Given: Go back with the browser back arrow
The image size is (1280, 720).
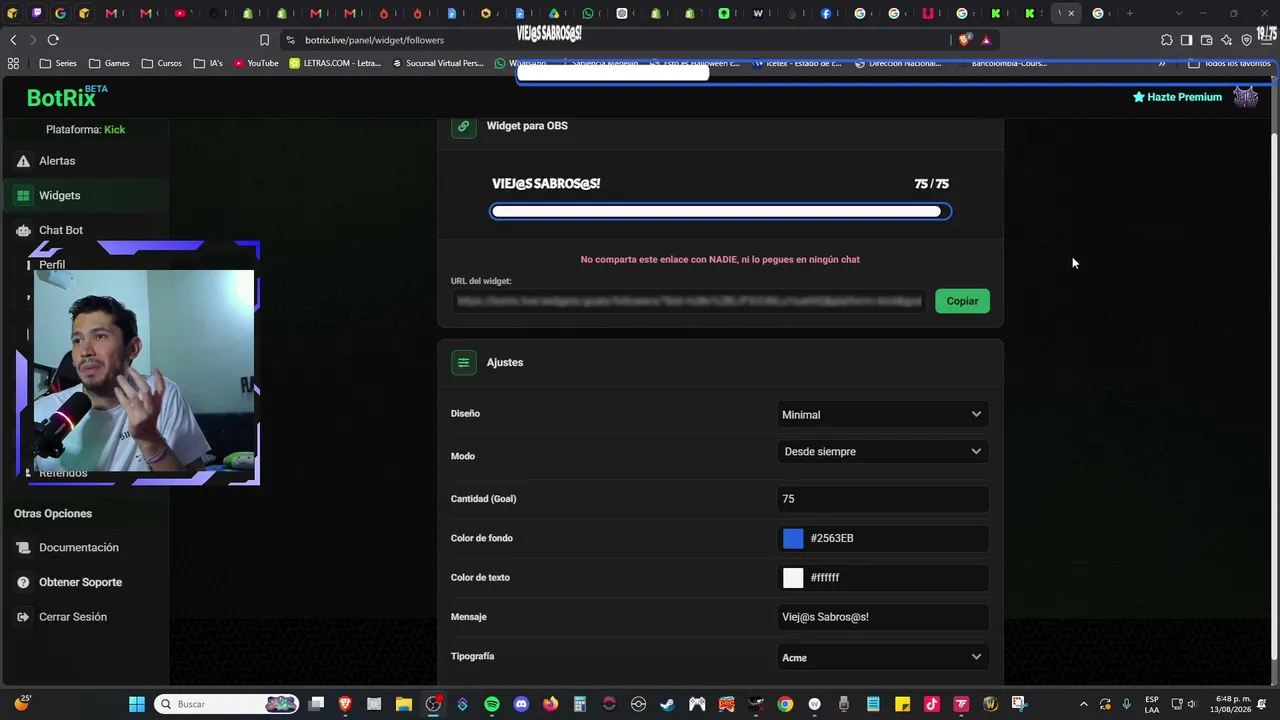Looking at the screenshot, I should point(13,40).
